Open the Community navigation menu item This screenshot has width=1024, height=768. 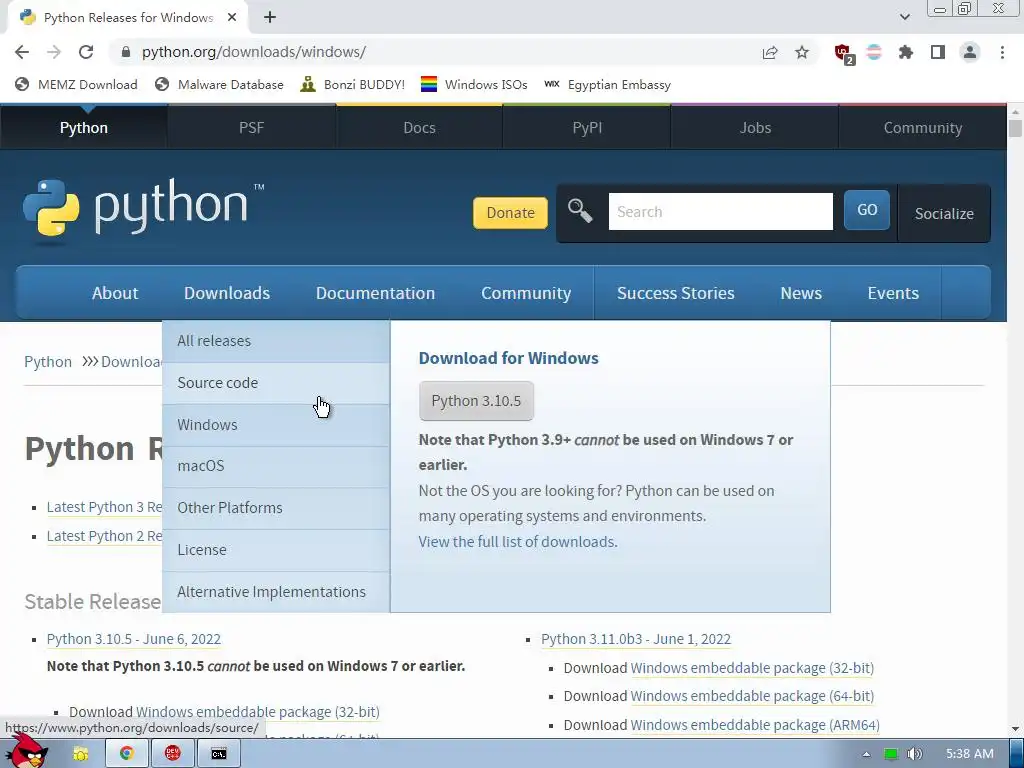click(x=526, y=293)
